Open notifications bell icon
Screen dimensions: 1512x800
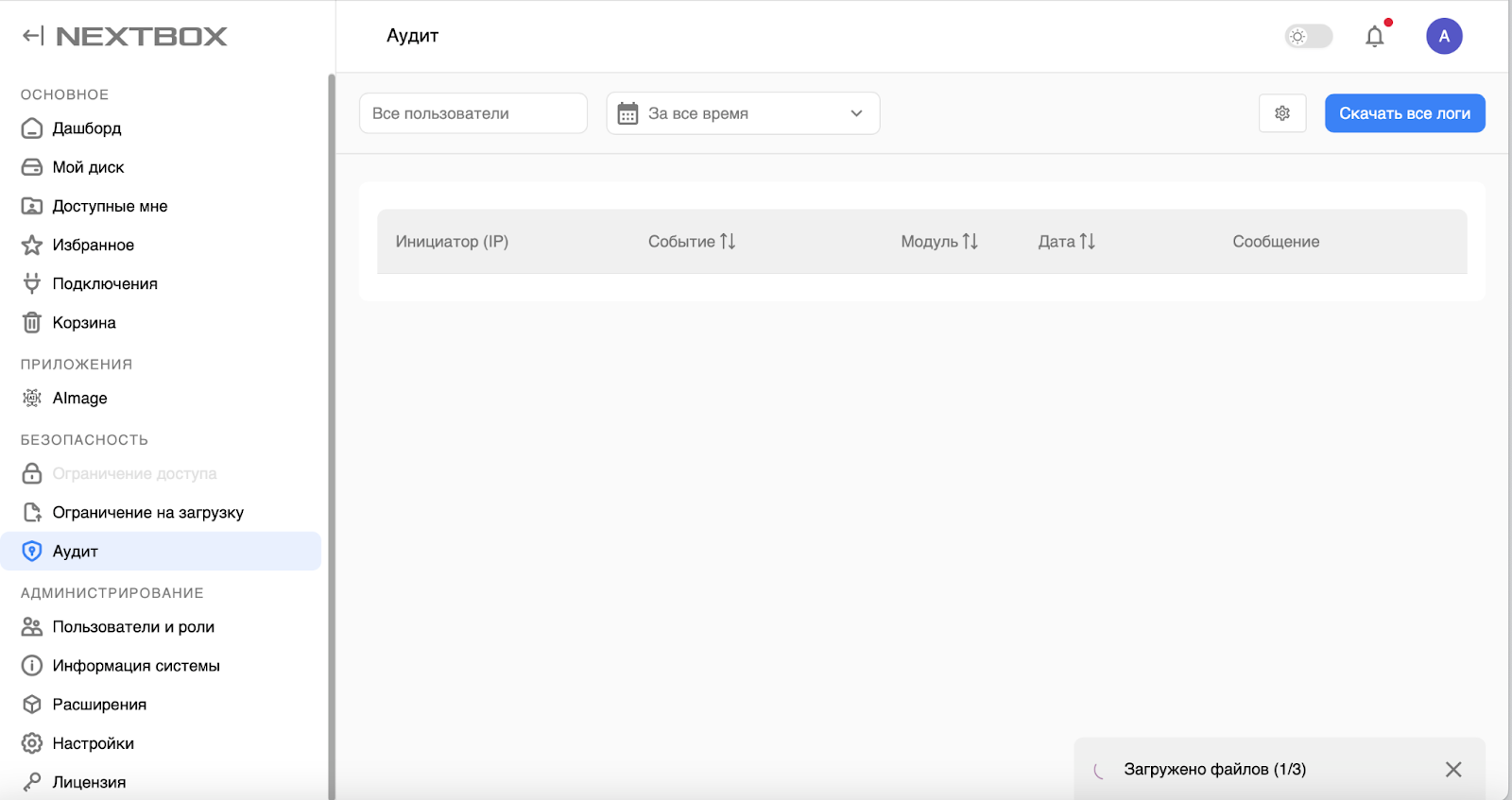[1374, 37]
